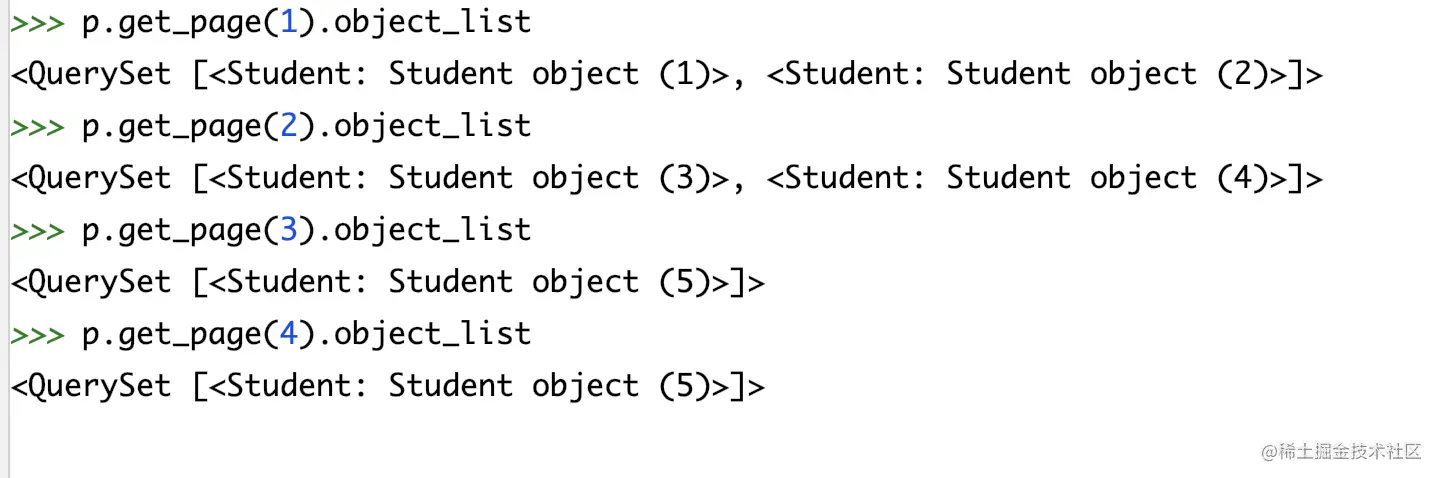Screen dimensions: 1438x478
Task: Click object_list after get_page(1)
Action: click(432, 23)
